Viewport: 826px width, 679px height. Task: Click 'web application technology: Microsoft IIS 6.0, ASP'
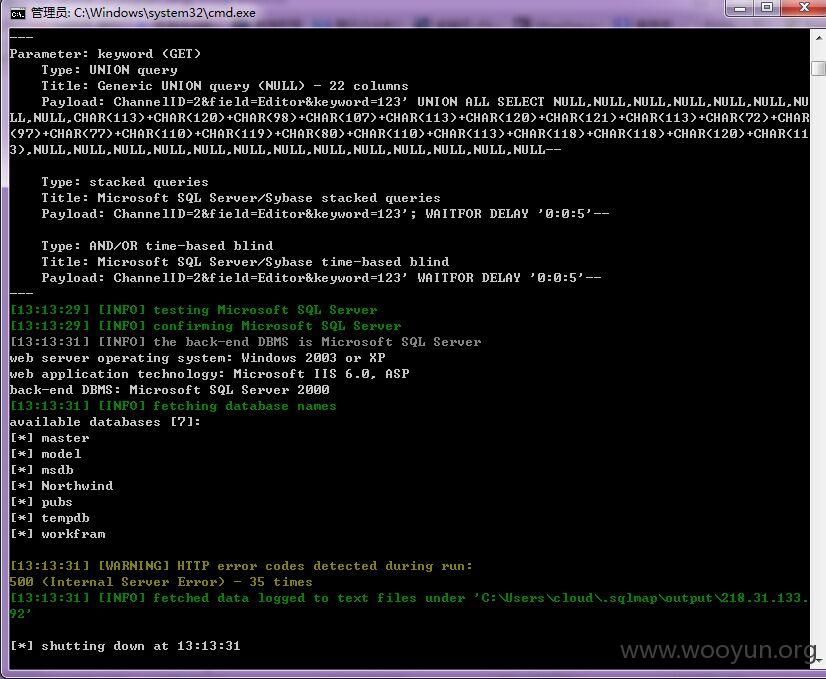pos(209,374)
